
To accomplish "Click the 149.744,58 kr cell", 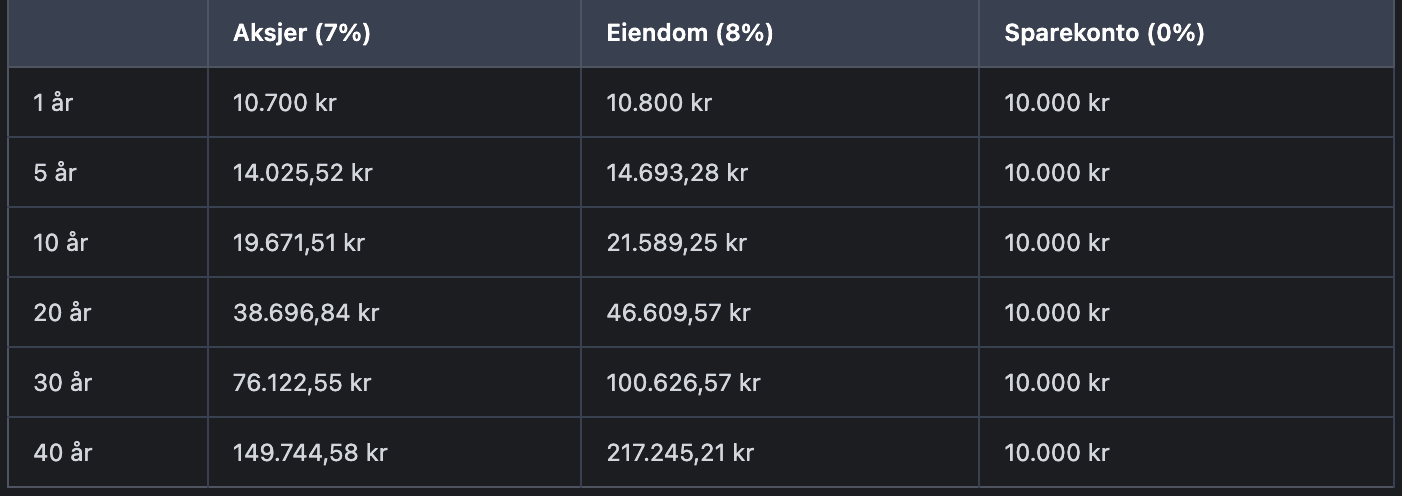I will click(310, 452).
